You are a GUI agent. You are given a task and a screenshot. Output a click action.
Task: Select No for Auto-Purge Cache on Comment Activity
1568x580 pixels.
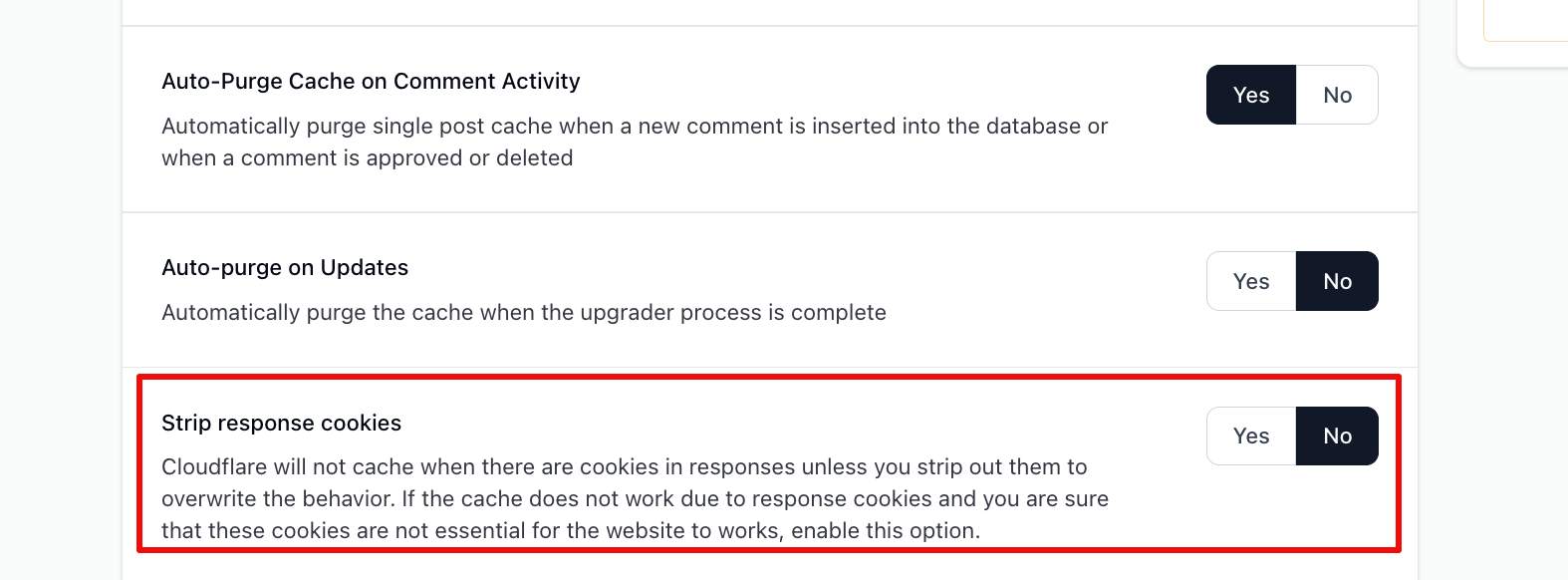pos(1337,96)
